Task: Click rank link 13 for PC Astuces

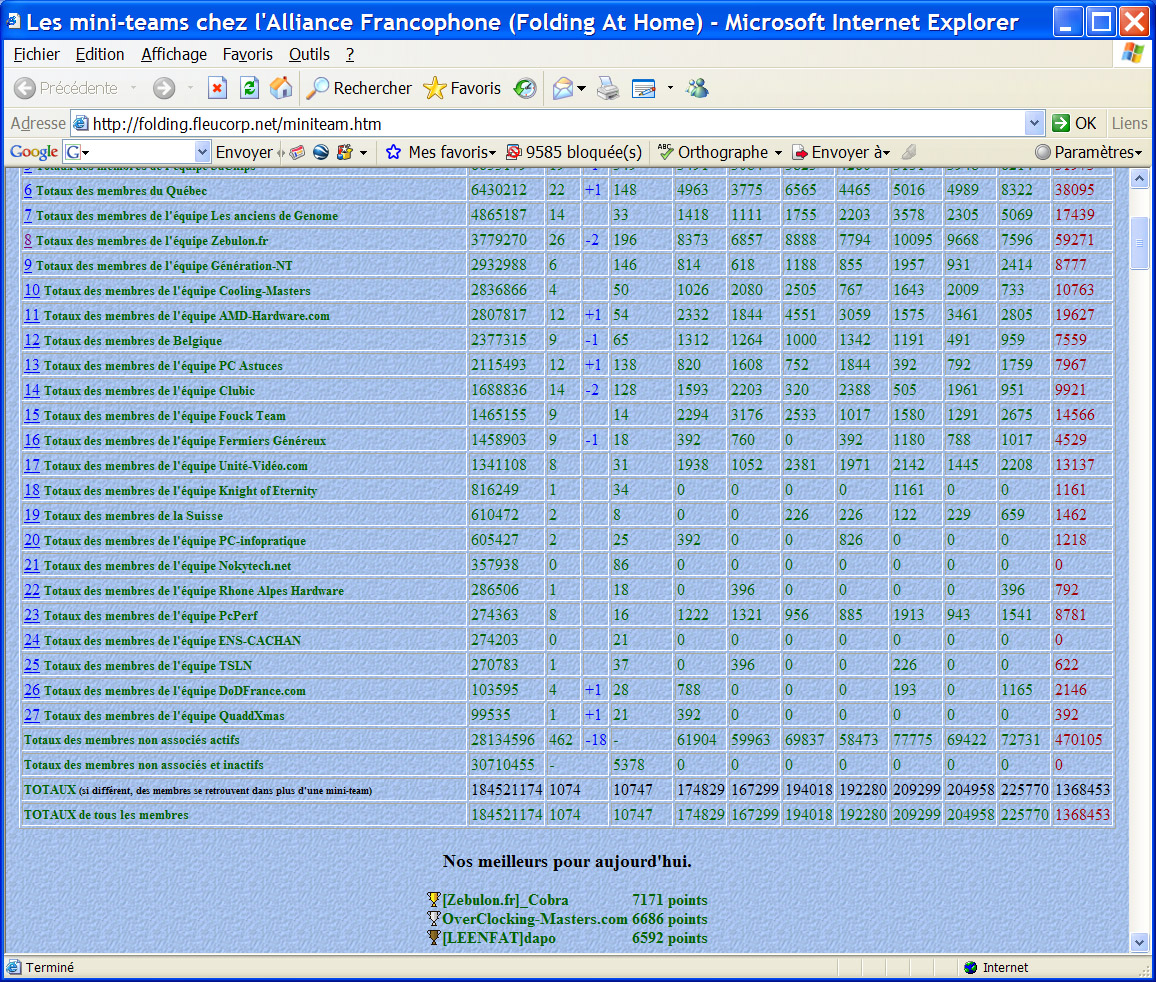Action: coord(31,365)
